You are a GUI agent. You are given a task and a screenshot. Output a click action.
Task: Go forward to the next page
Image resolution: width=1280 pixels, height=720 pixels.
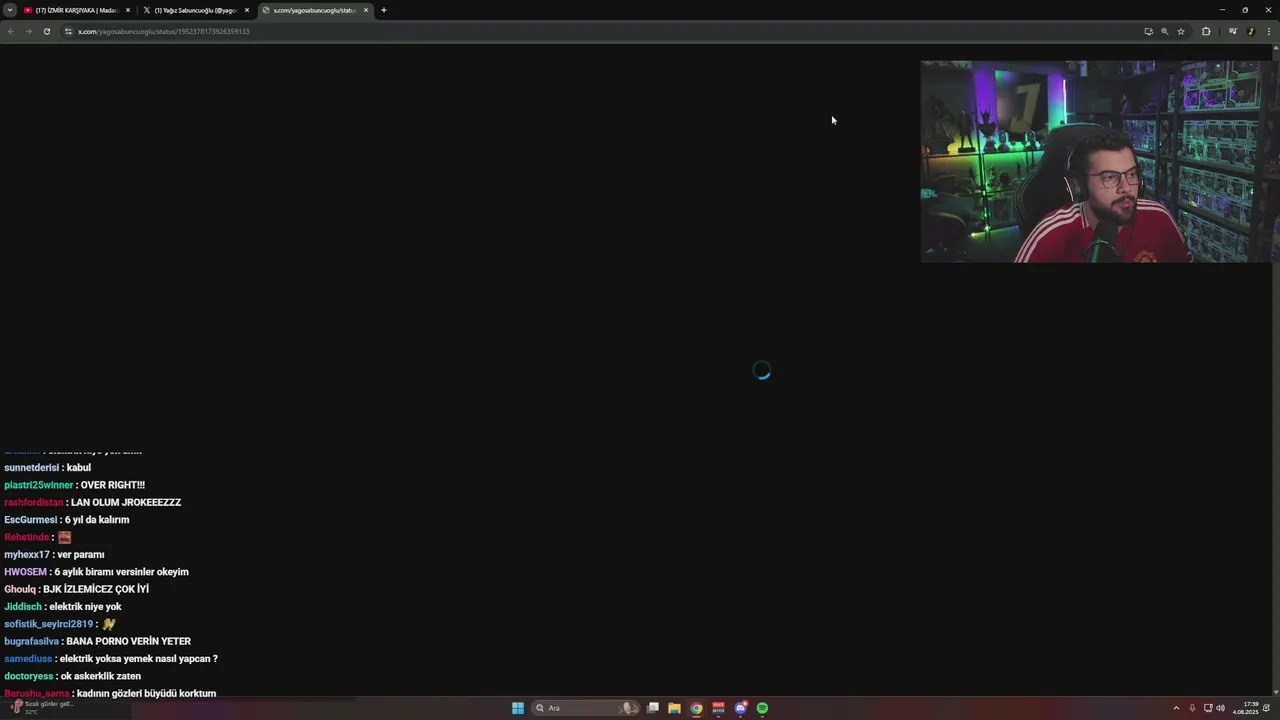tap(28, 31)
